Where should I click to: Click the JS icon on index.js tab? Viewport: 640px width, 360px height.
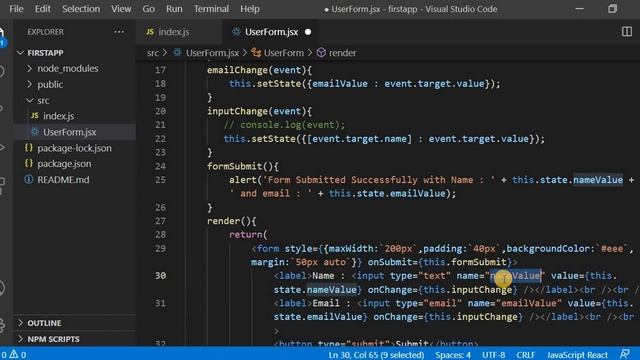pos(150,32)
